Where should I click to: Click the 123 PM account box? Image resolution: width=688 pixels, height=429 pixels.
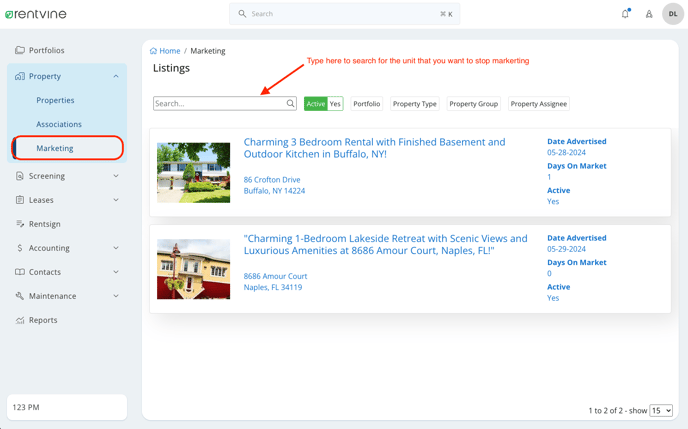[67, 407]
